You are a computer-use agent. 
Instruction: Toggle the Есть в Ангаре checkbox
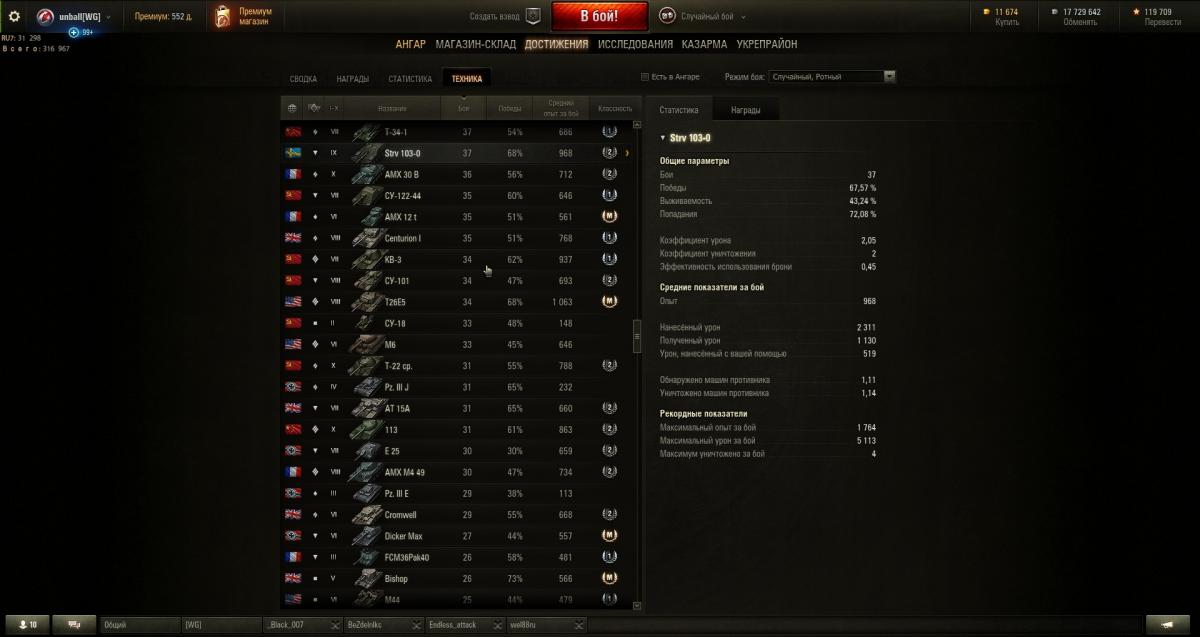coord(644,77)
